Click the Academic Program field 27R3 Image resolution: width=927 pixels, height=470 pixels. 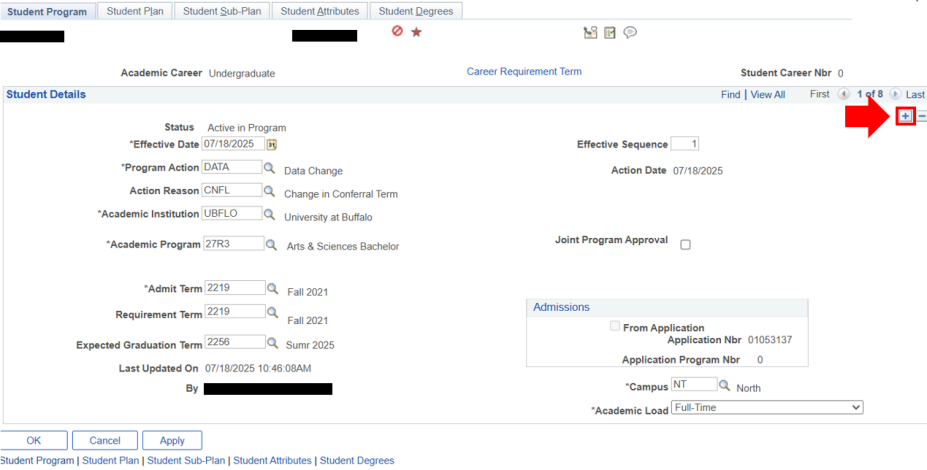coord(234,244)
